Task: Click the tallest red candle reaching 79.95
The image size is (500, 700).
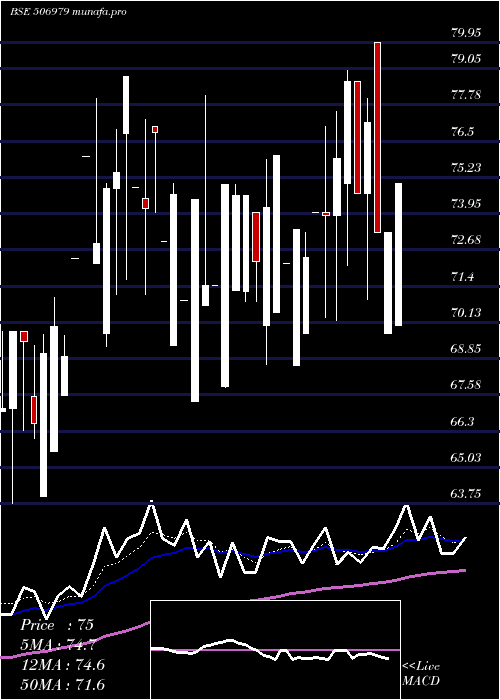Action: (378, 137)
